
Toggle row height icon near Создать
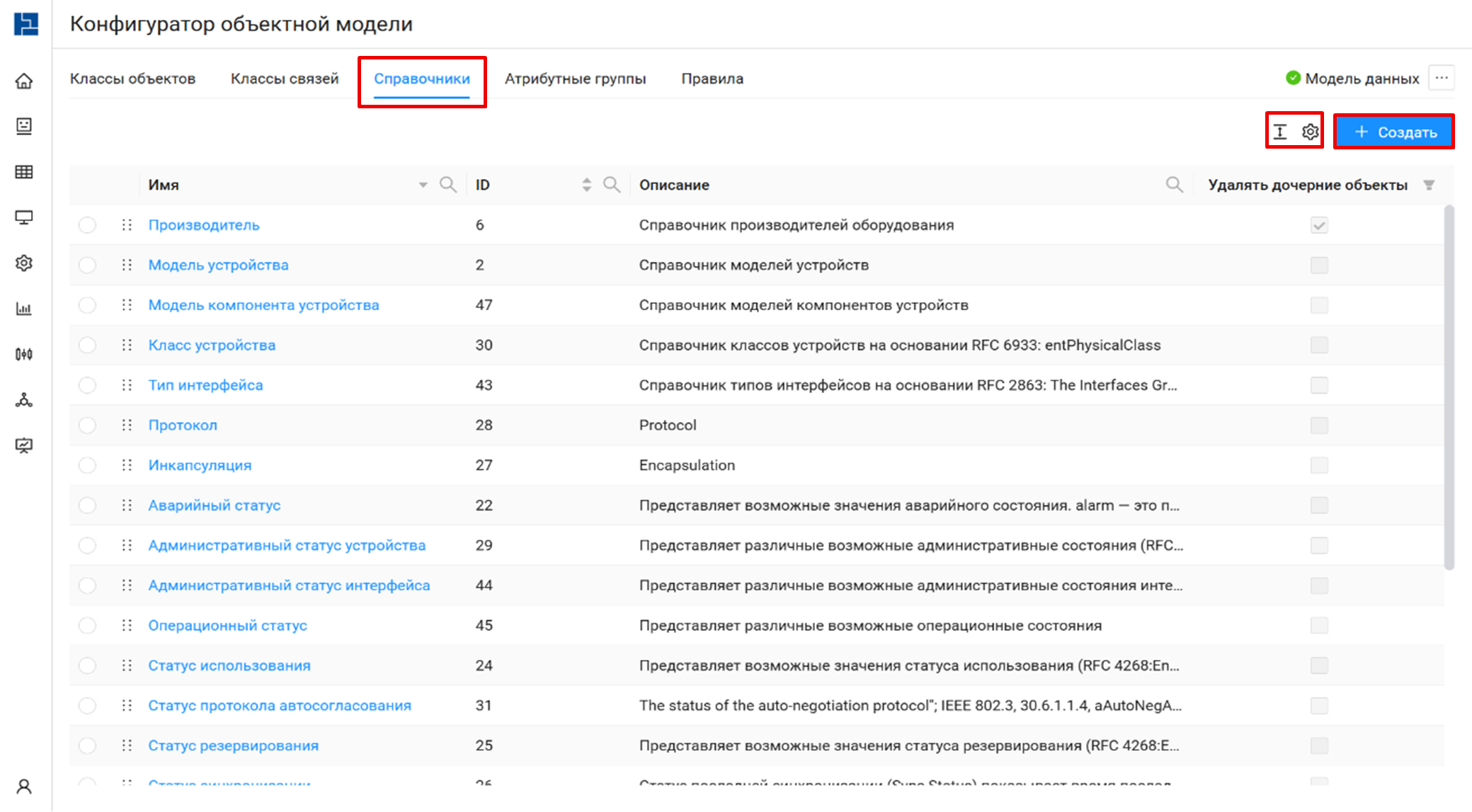(1280, 132)
